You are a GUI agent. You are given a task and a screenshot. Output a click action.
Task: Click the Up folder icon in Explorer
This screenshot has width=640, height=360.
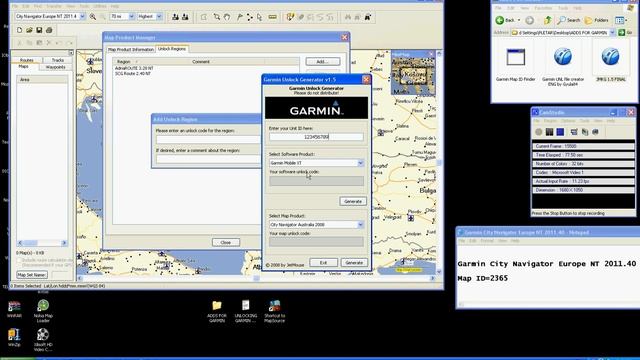coord(548,20)
